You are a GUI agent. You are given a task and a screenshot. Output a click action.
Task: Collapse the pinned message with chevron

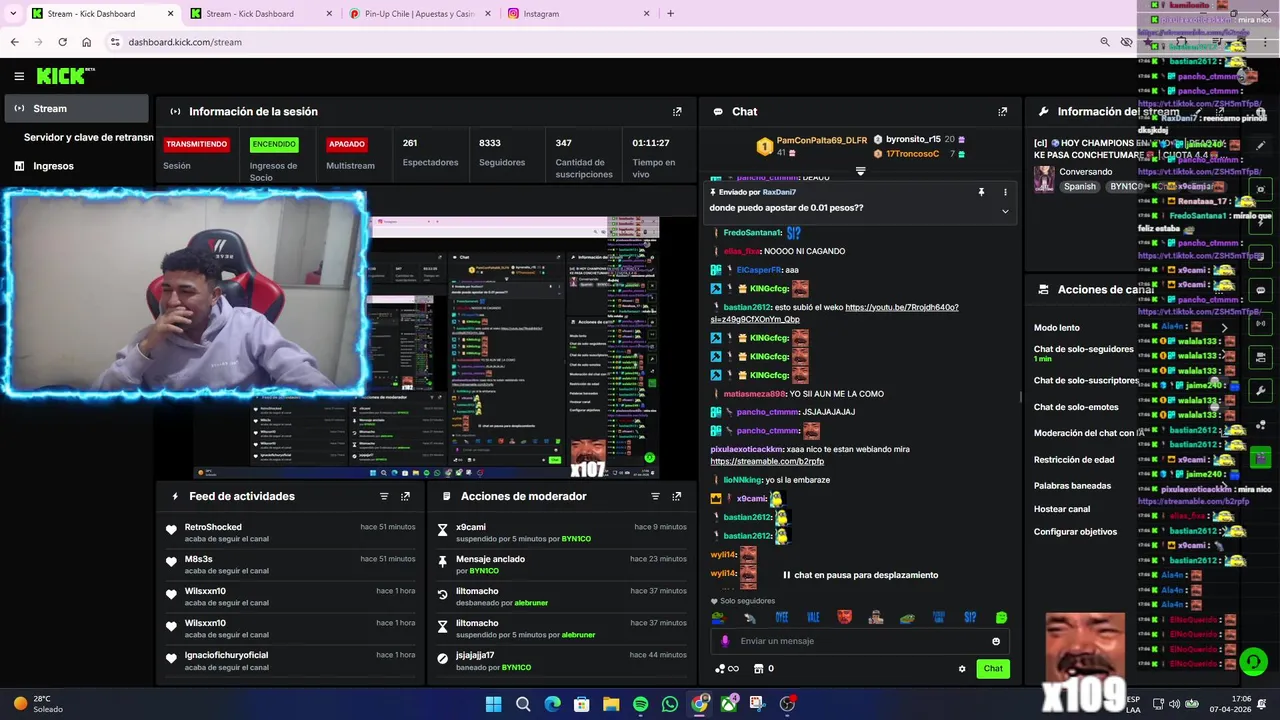coord(1005,211)
